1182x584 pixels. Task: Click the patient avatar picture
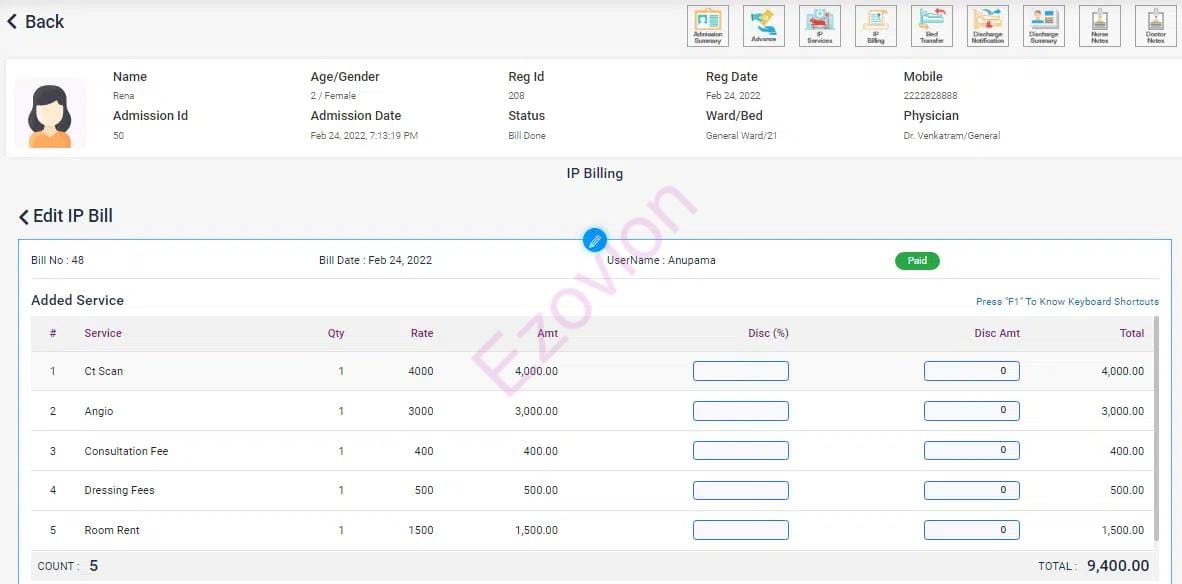(x=50, y=114)
